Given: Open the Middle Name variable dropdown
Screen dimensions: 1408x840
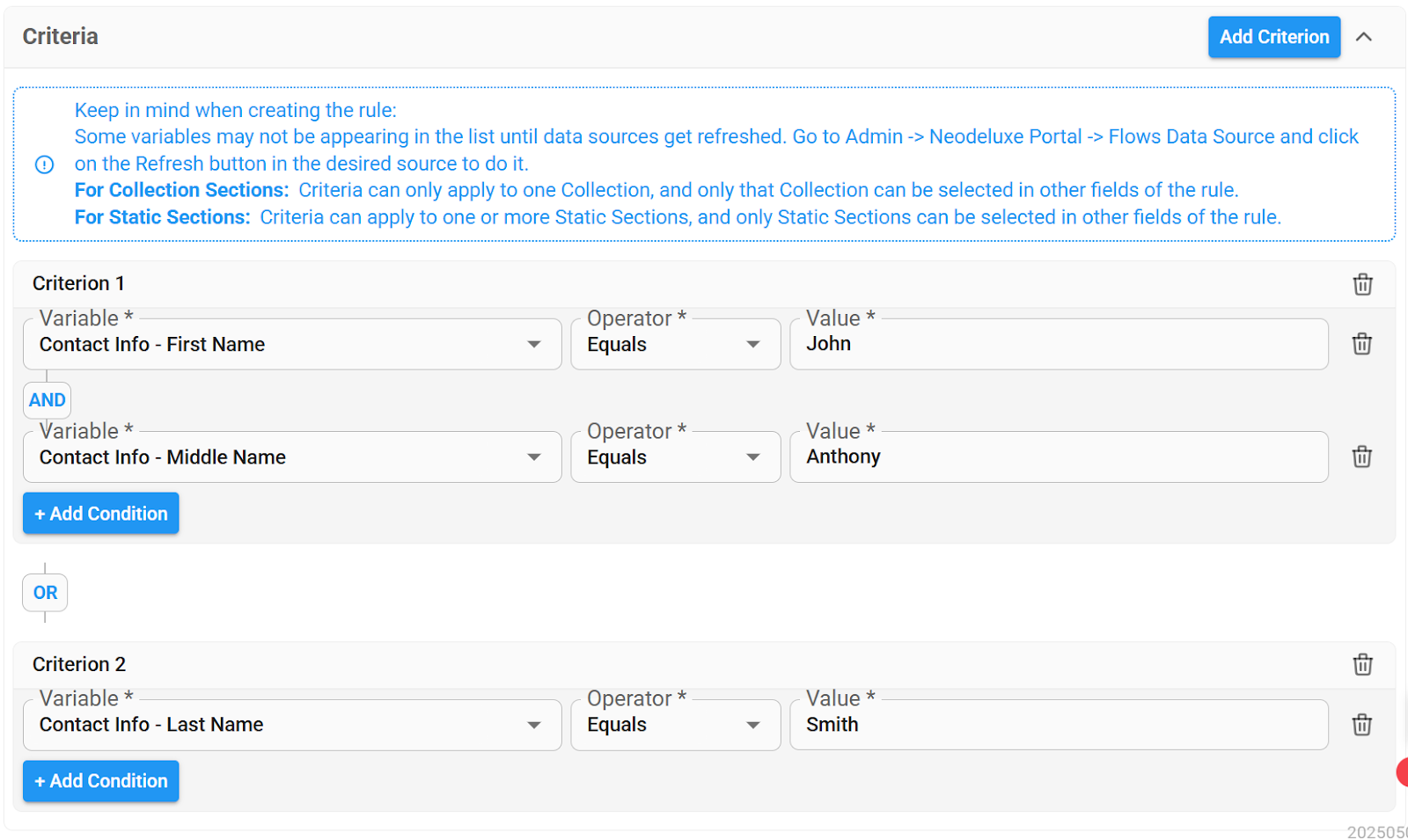Looking at the screenshot, I should pyautogui.click(x=292, y=457).
